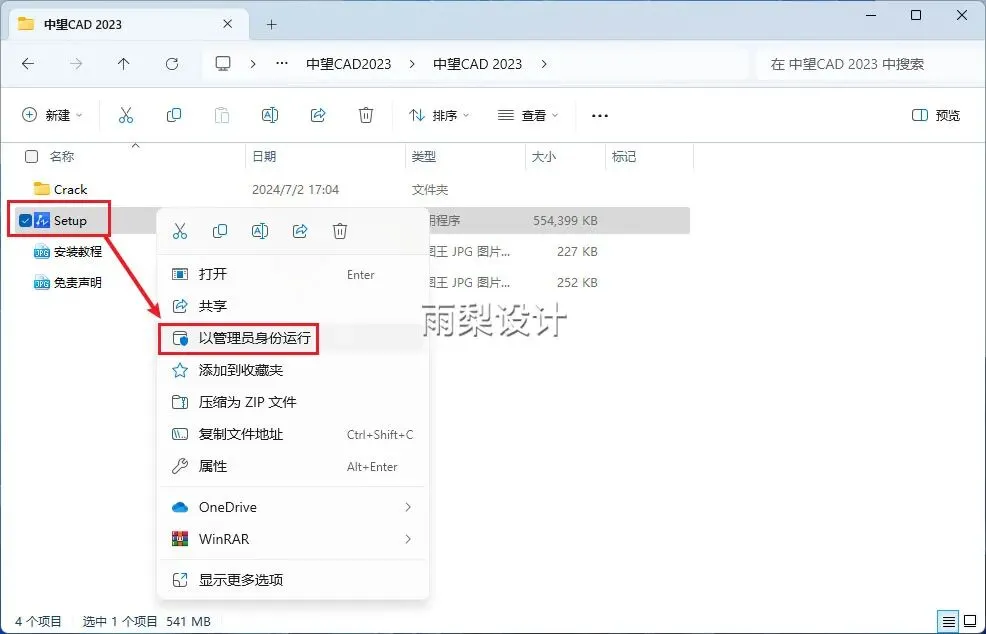
Task: Expand the chevron after 中望CAD2023 breadcrumb
Action: (x=412, y=64)
